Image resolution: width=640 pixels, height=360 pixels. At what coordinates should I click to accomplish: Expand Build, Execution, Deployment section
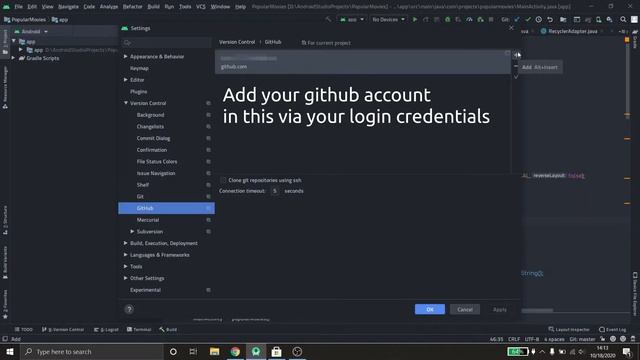[126, 243]
